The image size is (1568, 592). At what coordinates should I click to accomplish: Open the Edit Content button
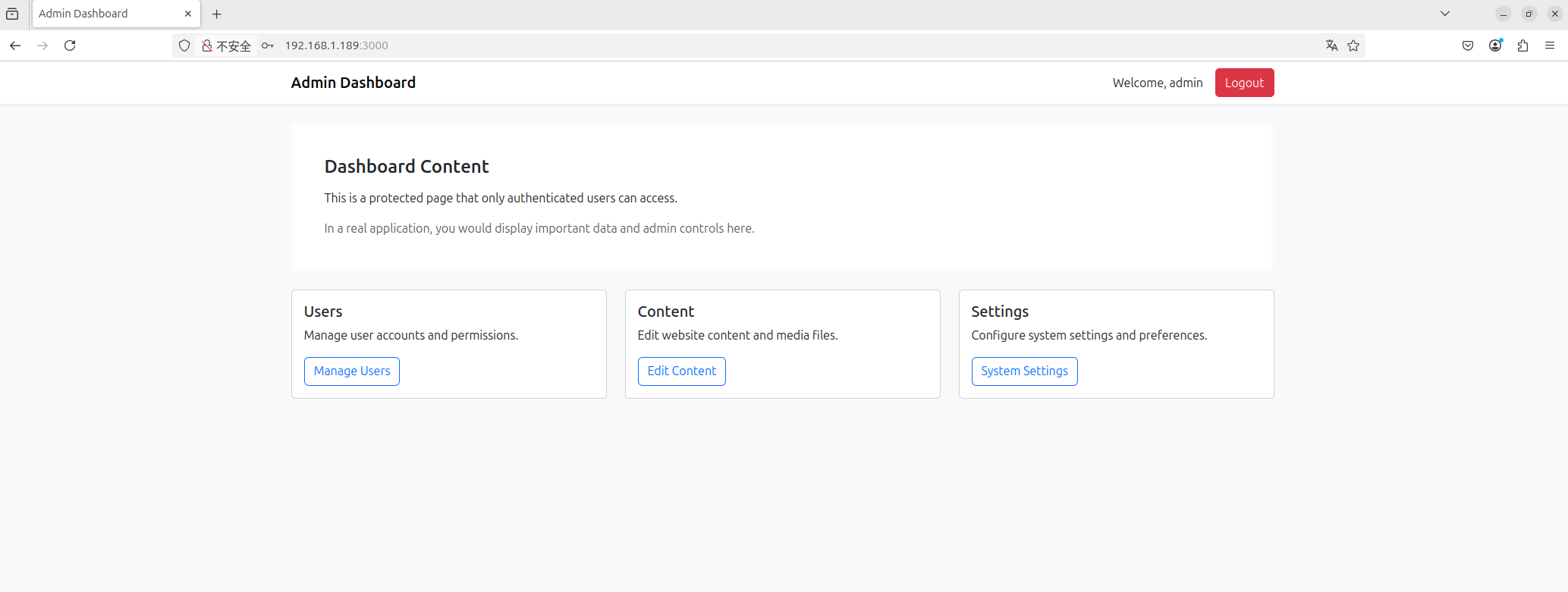click(681, 371)
